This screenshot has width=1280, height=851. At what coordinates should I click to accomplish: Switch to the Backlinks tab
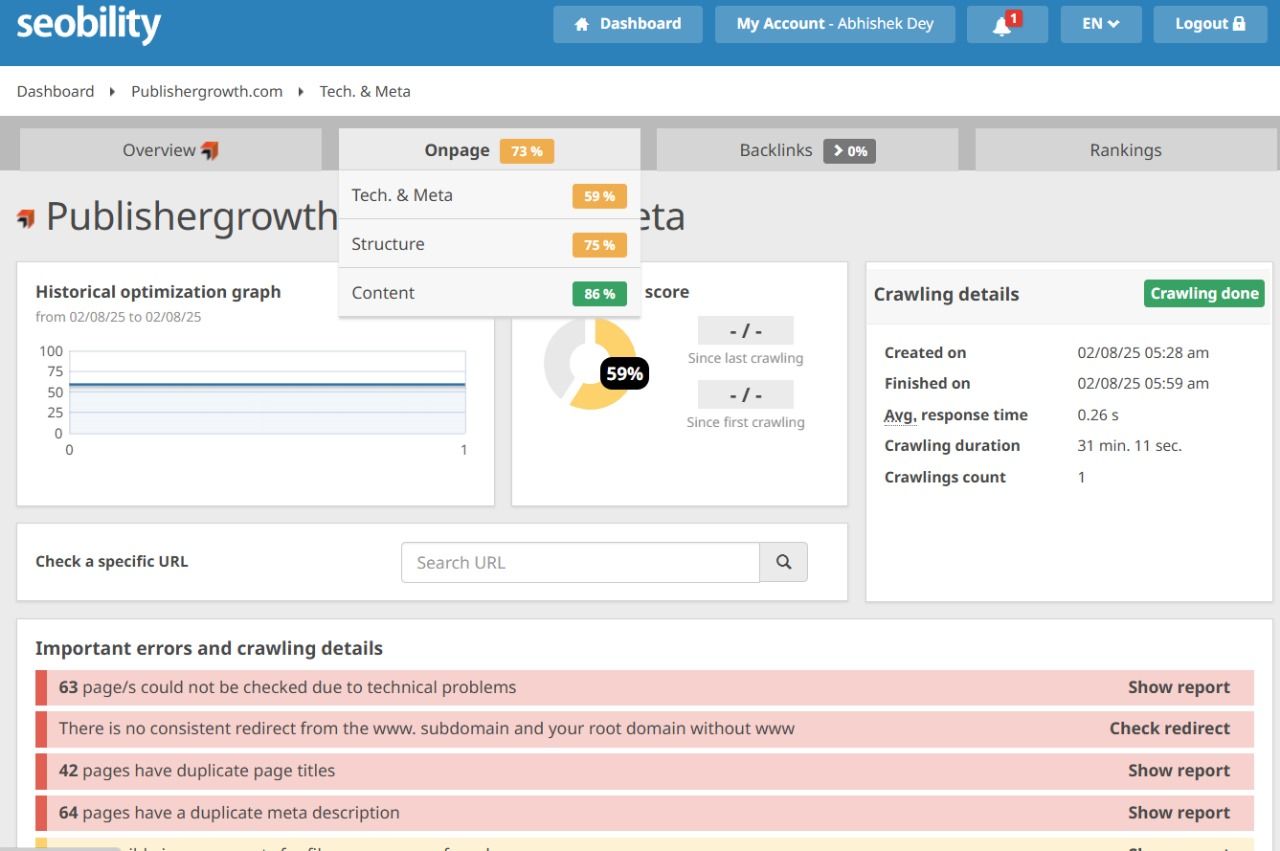coord(807,150)
